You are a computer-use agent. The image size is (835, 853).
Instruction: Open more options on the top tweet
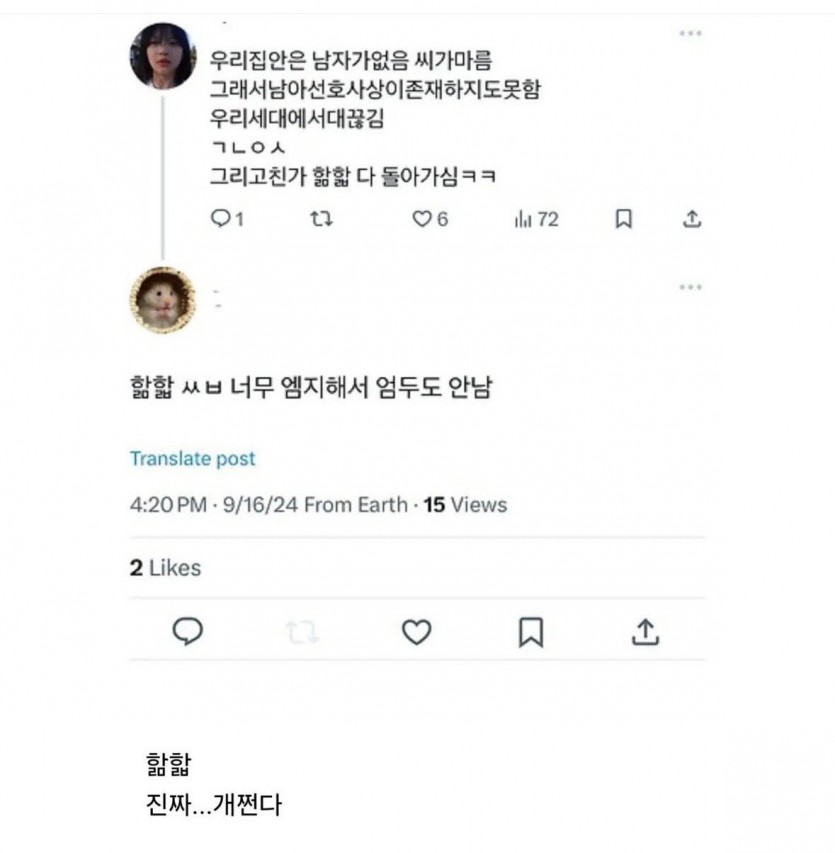click(690, 33)
